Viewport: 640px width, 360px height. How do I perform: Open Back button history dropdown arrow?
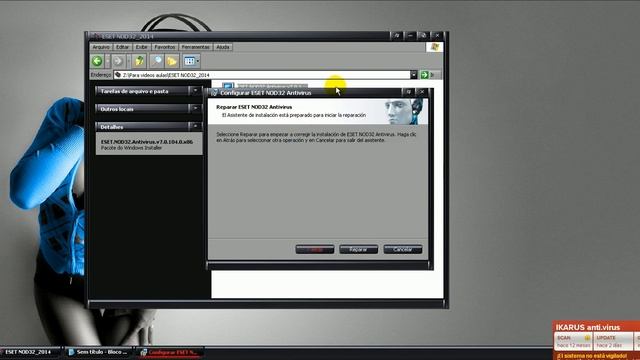coord(107,61)
